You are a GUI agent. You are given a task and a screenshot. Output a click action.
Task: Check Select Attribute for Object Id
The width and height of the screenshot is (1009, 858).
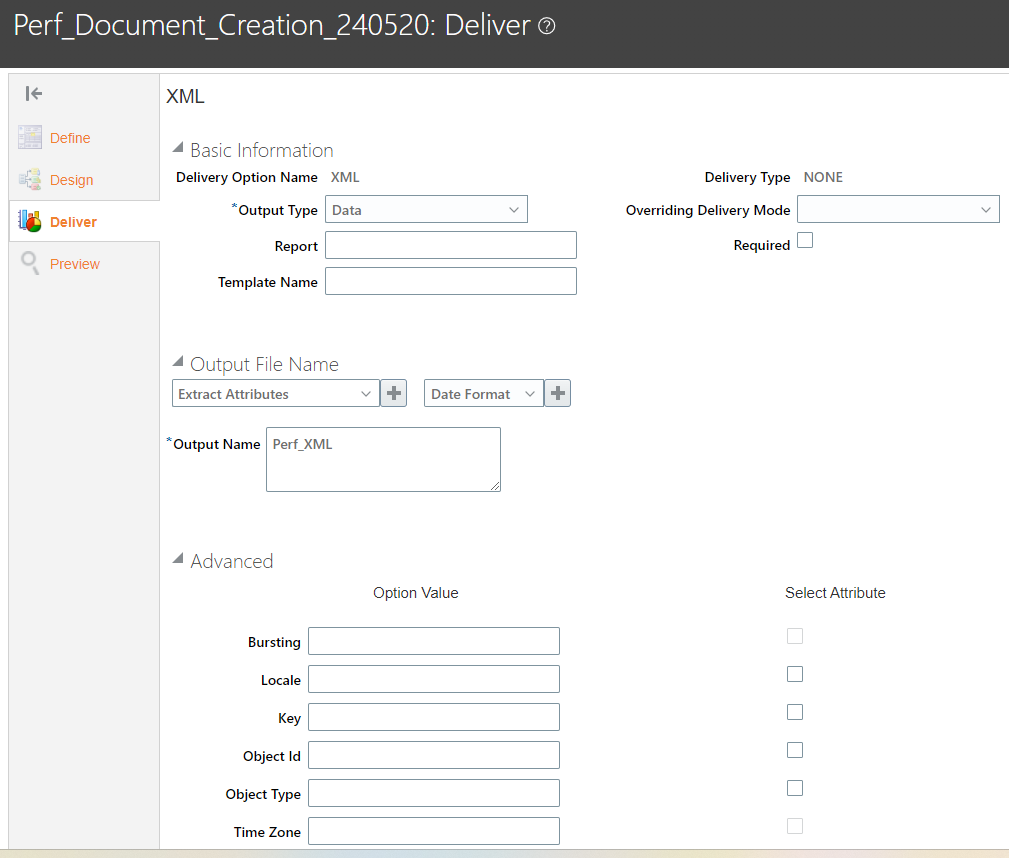click(795, 750)
